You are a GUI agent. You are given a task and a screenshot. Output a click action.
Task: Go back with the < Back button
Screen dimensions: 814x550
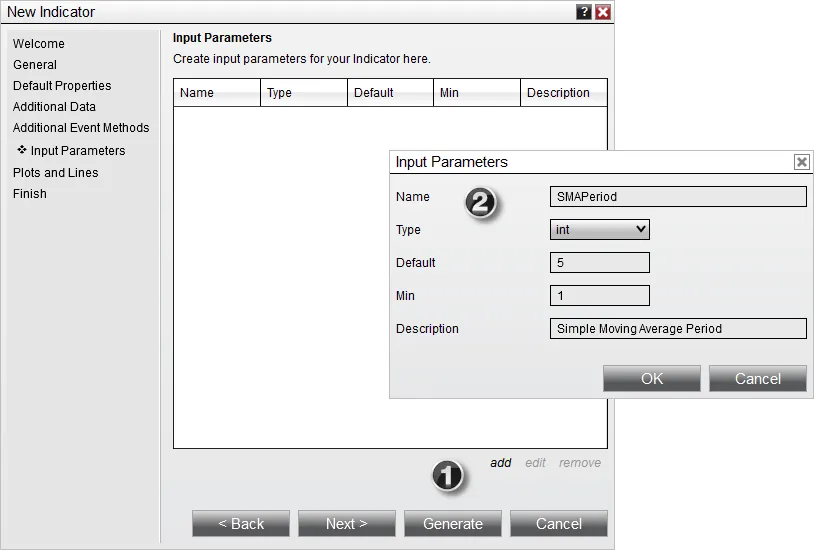click(241, 524)
